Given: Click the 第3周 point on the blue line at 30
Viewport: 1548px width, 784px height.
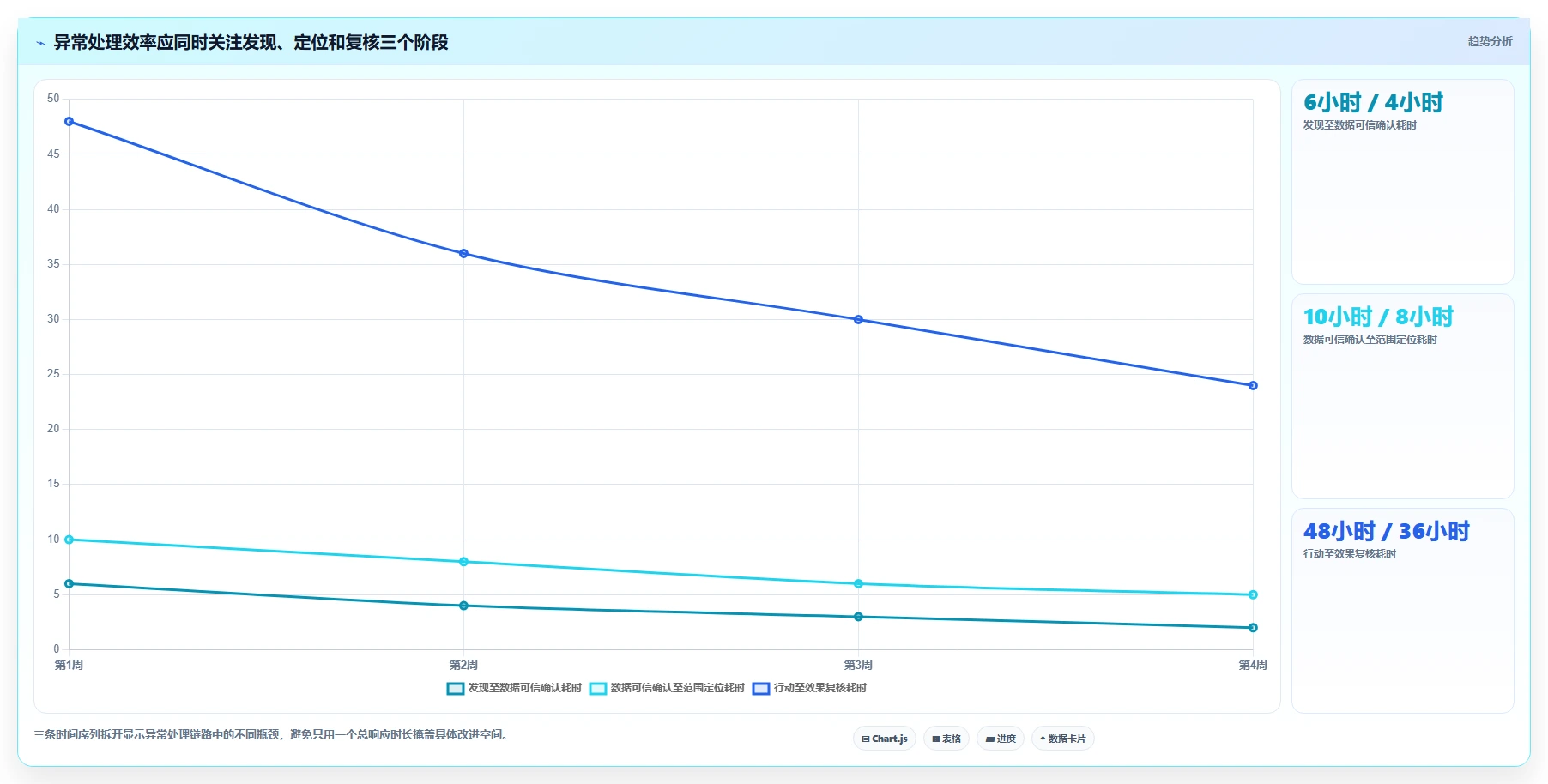Looking at the screenshot, I should [858, 320].
